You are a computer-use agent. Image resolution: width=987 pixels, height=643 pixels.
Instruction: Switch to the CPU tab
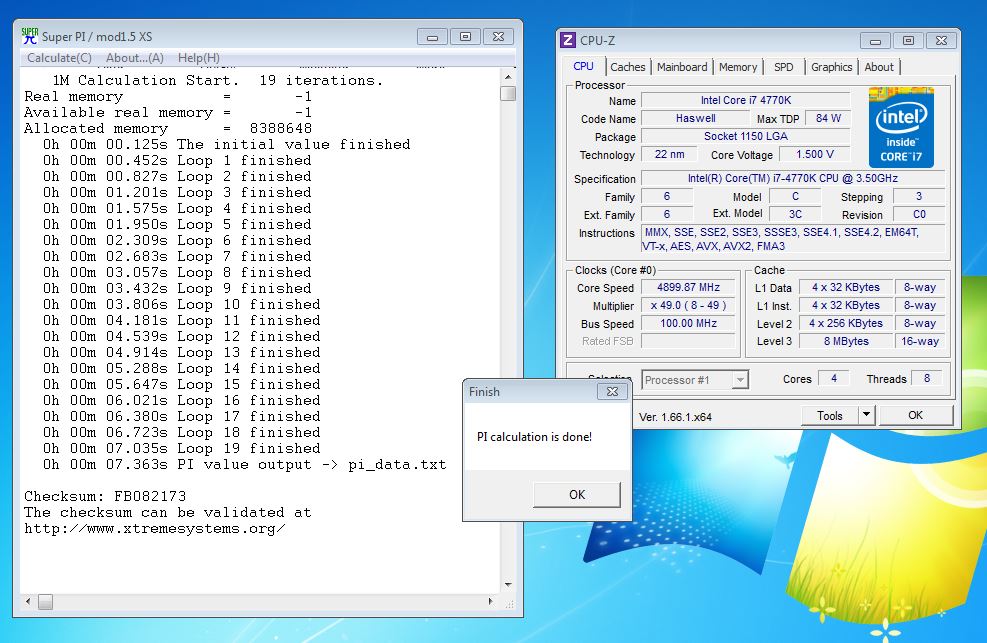584,66
